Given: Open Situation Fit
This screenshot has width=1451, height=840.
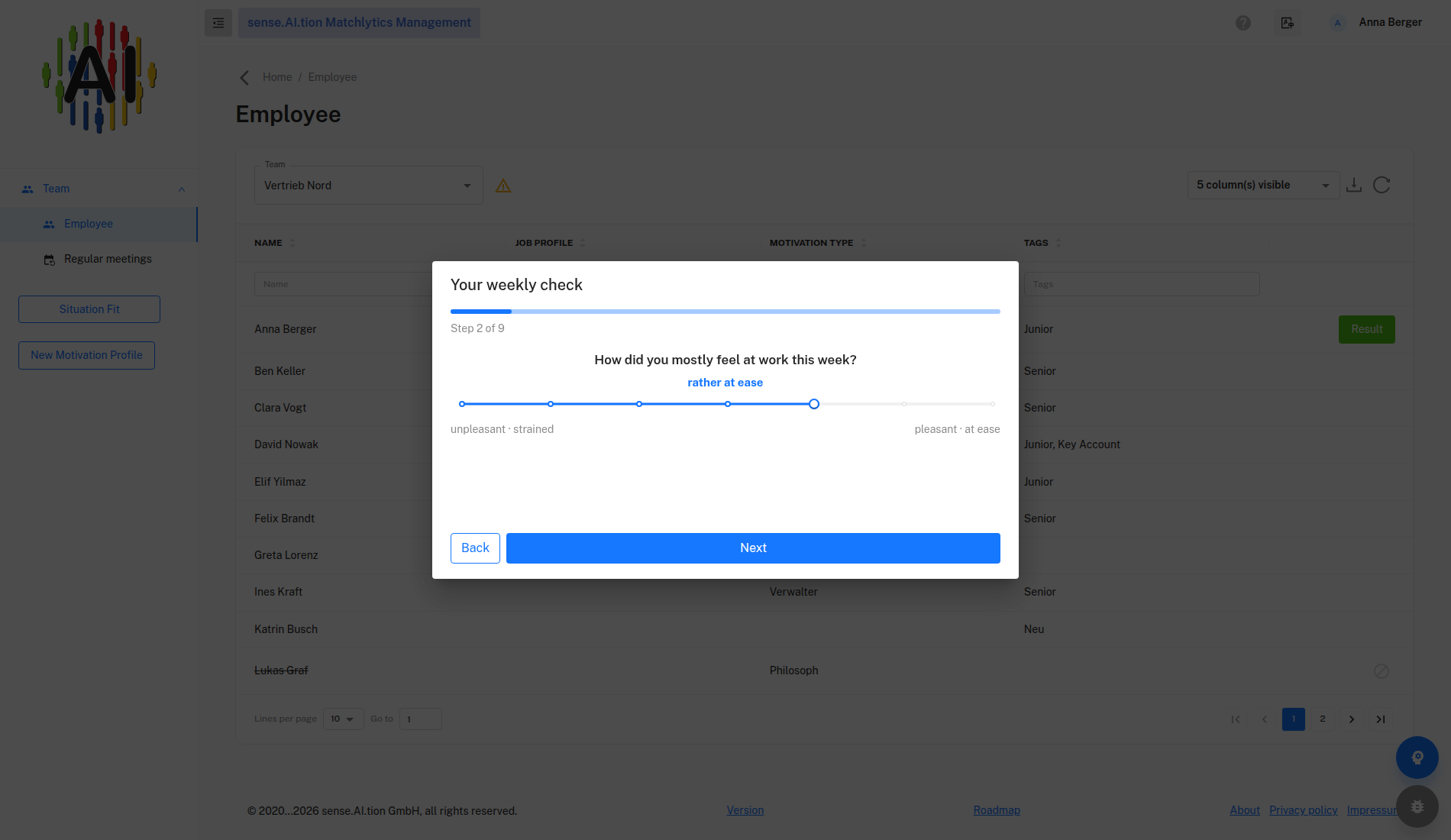Looking at the screenshot, I should tap(89, 309).
